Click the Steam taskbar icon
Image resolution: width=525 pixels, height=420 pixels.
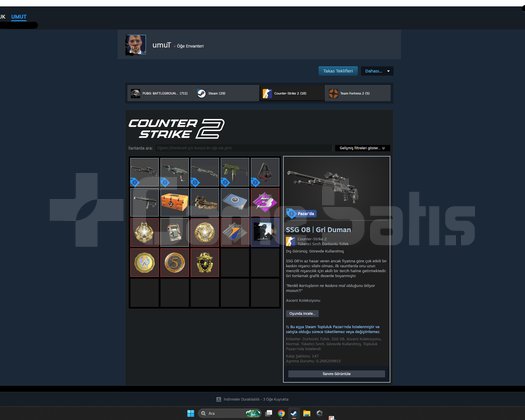pos(294,413)
